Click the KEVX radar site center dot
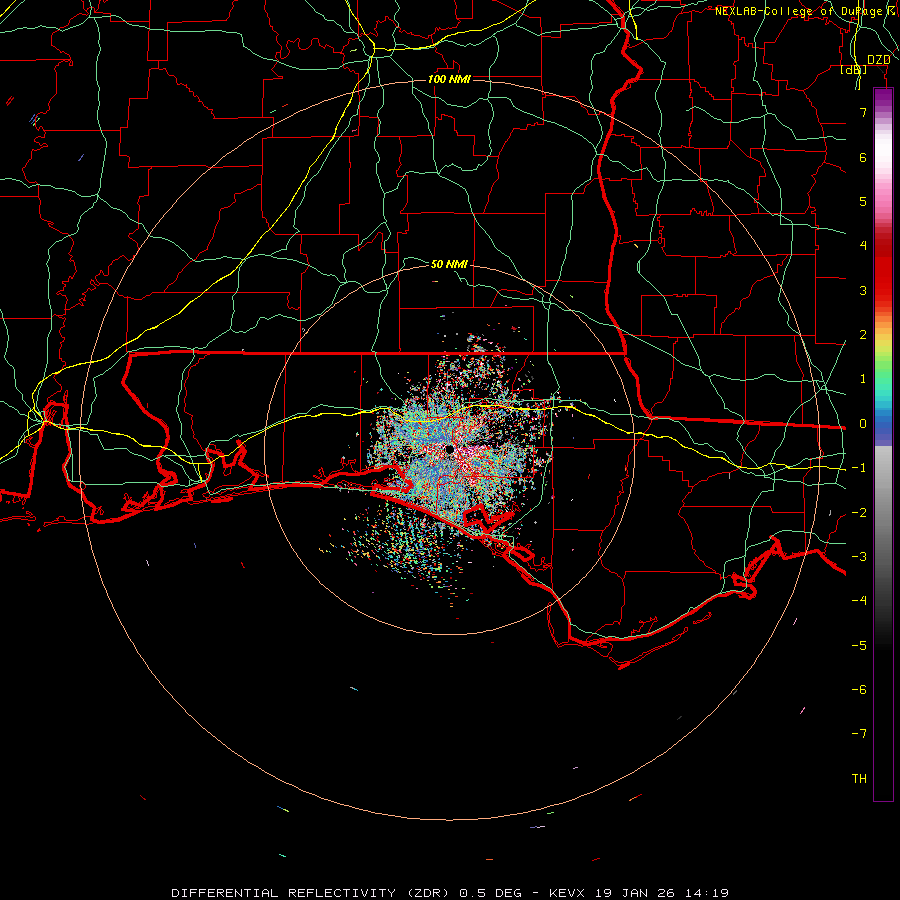 449,449
